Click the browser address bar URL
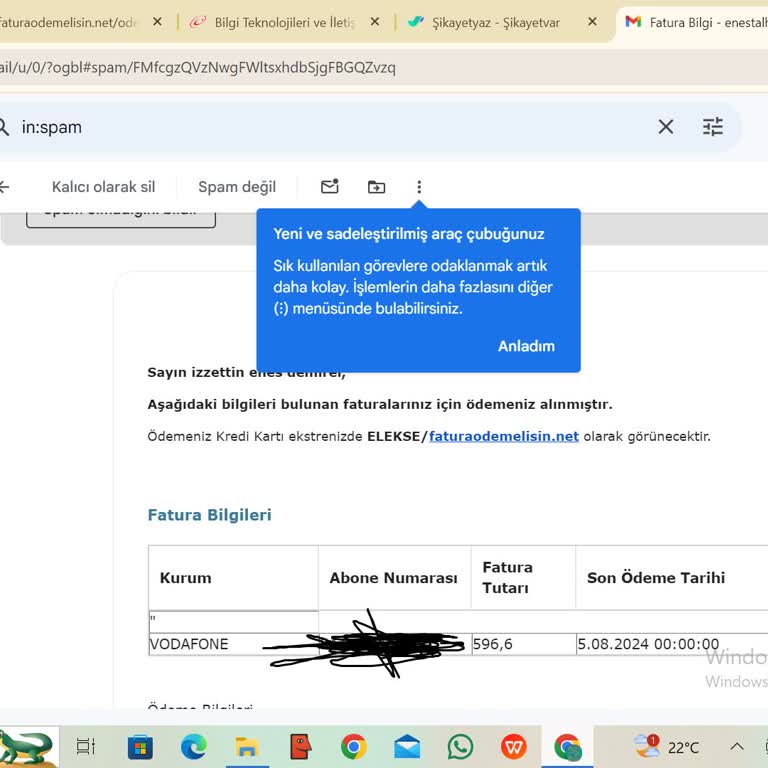 (198, 67)
